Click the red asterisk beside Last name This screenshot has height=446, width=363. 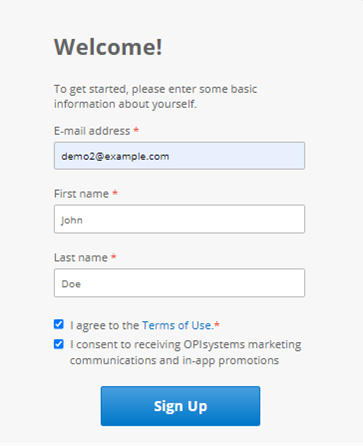point(113,257)
